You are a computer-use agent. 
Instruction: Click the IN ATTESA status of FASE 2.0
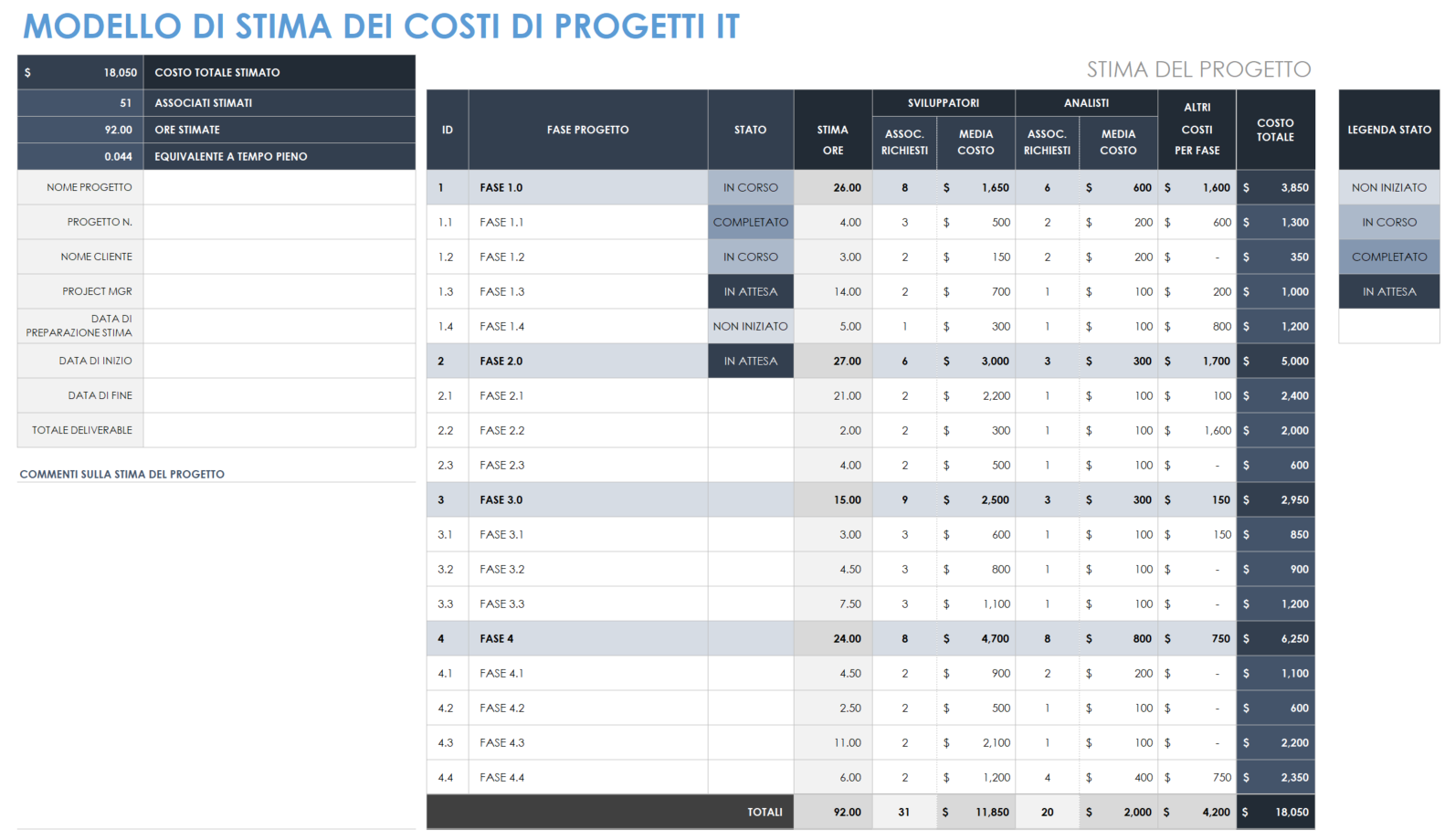tap(751, 361)
